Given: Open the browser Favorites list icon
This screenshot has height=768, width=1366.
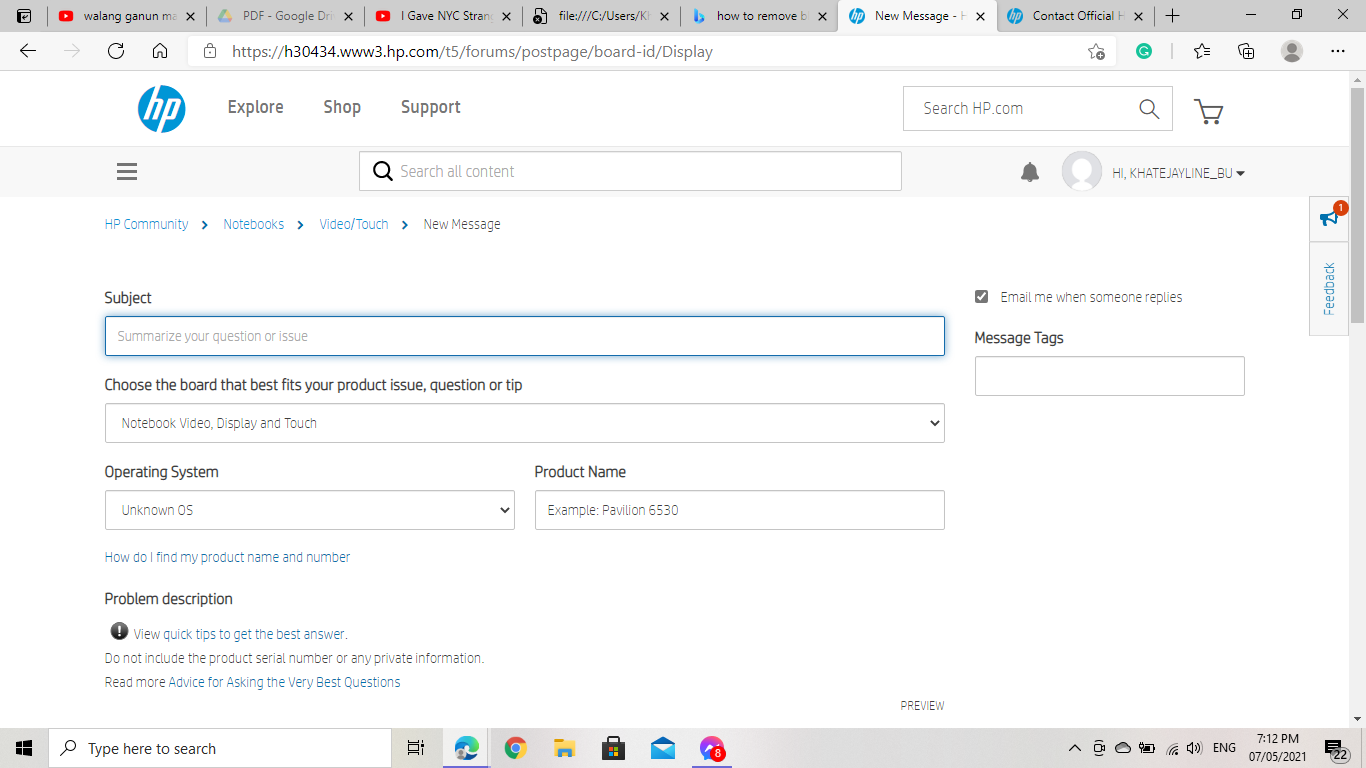Looking at the screenshot, I should [1202, 51].
